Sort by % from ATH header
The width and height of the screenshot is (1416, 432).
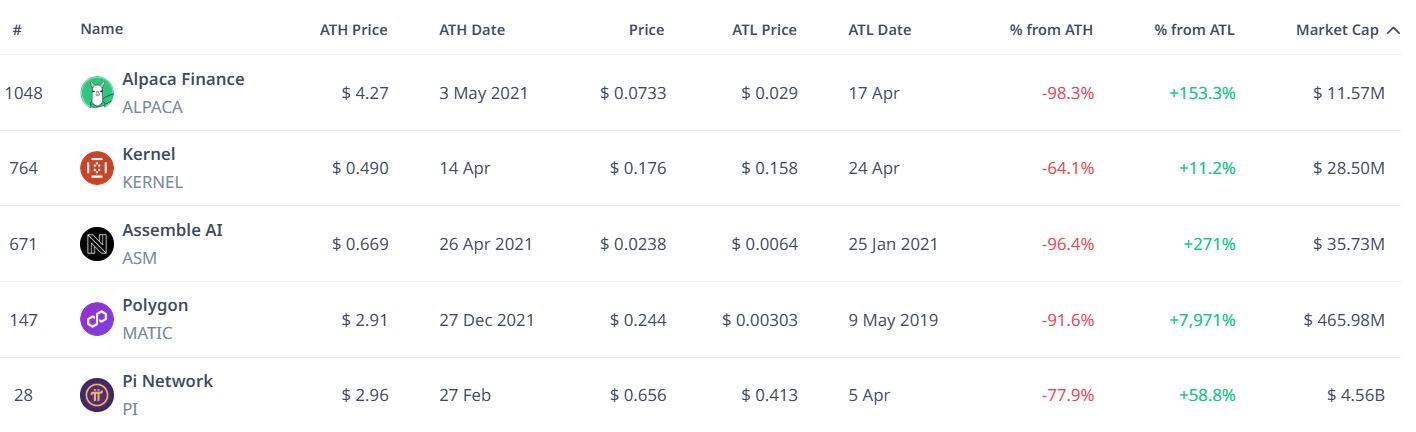click(x=1051, y=30)
